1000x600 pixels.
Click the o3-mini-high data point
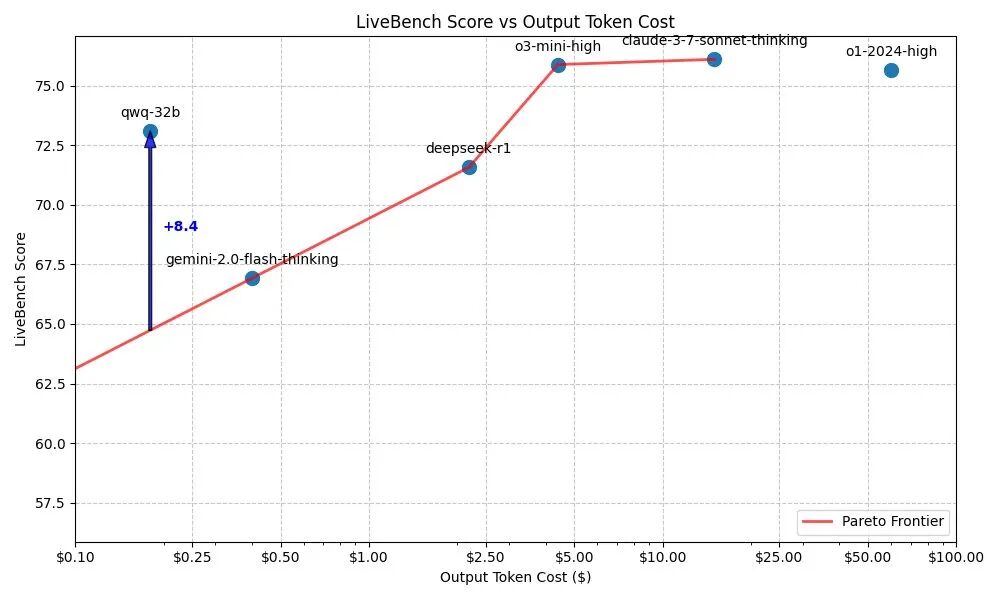pyautogui.click(x=558, y=65)
